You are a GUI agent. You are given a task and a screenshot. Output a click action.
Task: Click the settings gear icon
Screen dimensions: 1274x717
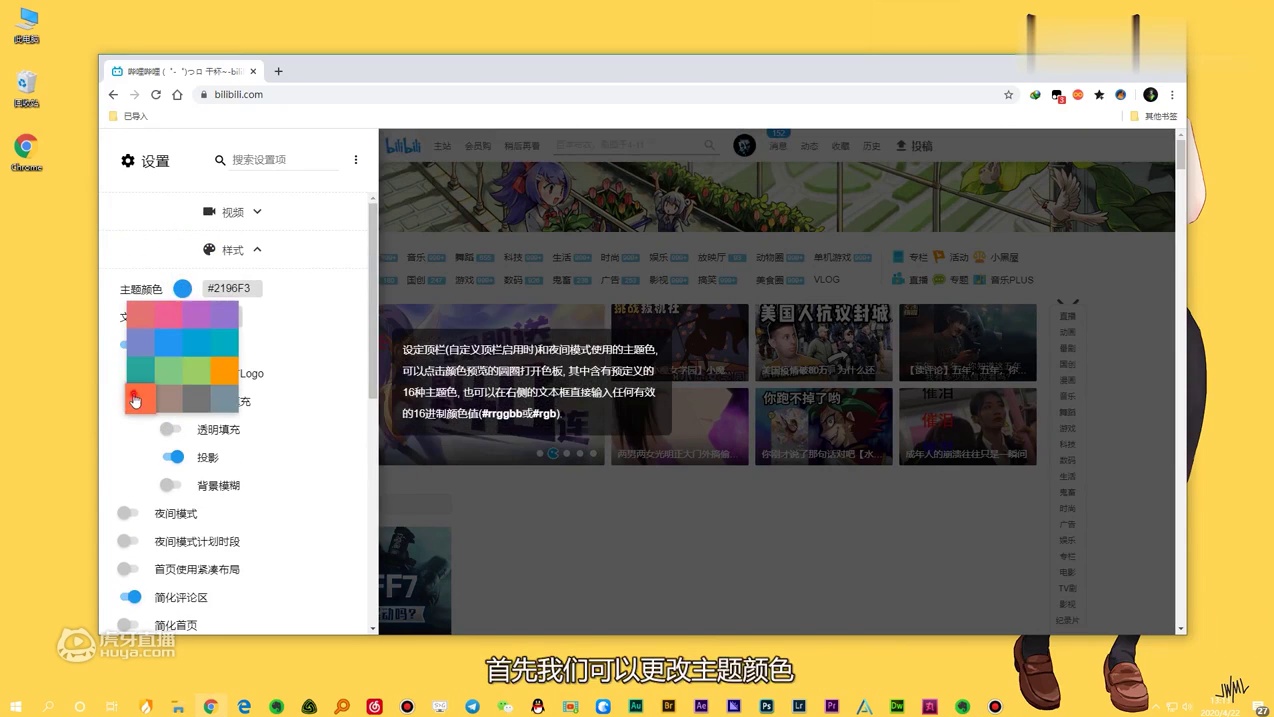coord(128,160)
